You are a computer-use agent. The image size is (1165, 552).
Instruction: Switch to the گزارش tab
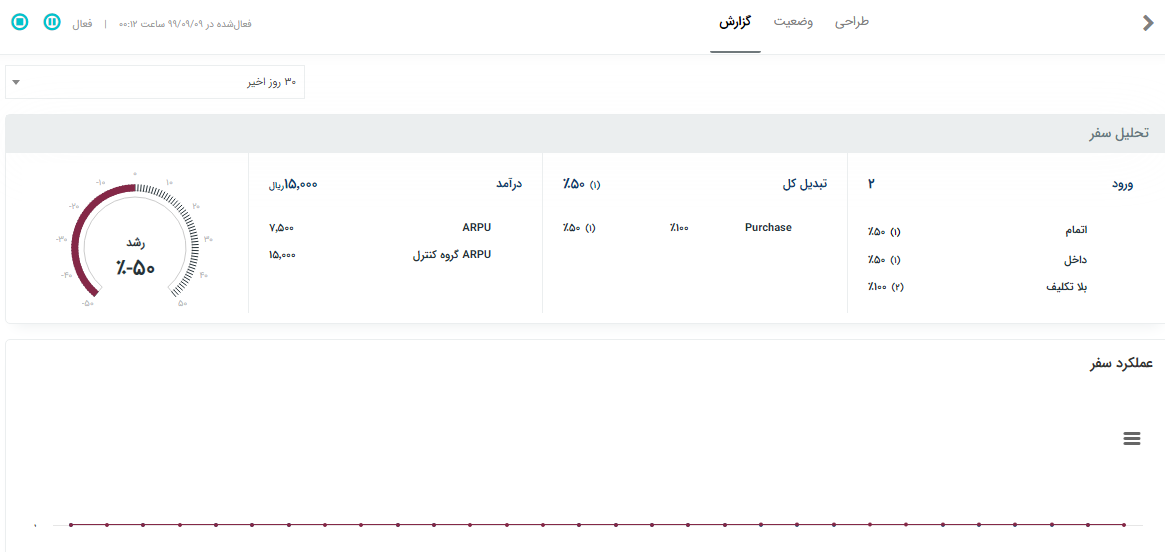pos(736,22)
